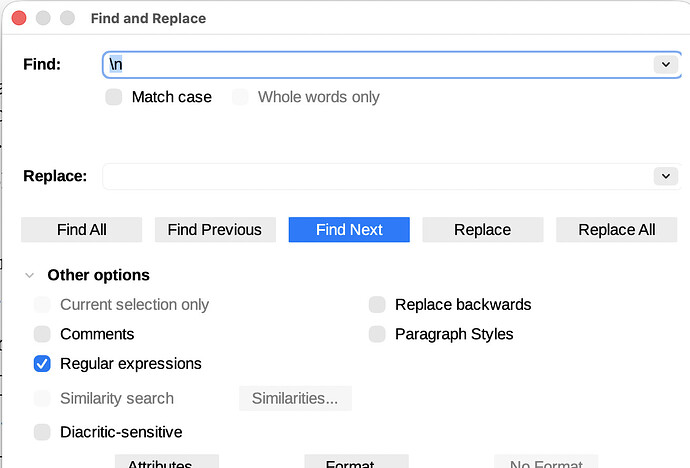The width and height of the screenshot is (690, 468).
Task: Tick the Replace backwards checkbox
Action: click(377, 304)
